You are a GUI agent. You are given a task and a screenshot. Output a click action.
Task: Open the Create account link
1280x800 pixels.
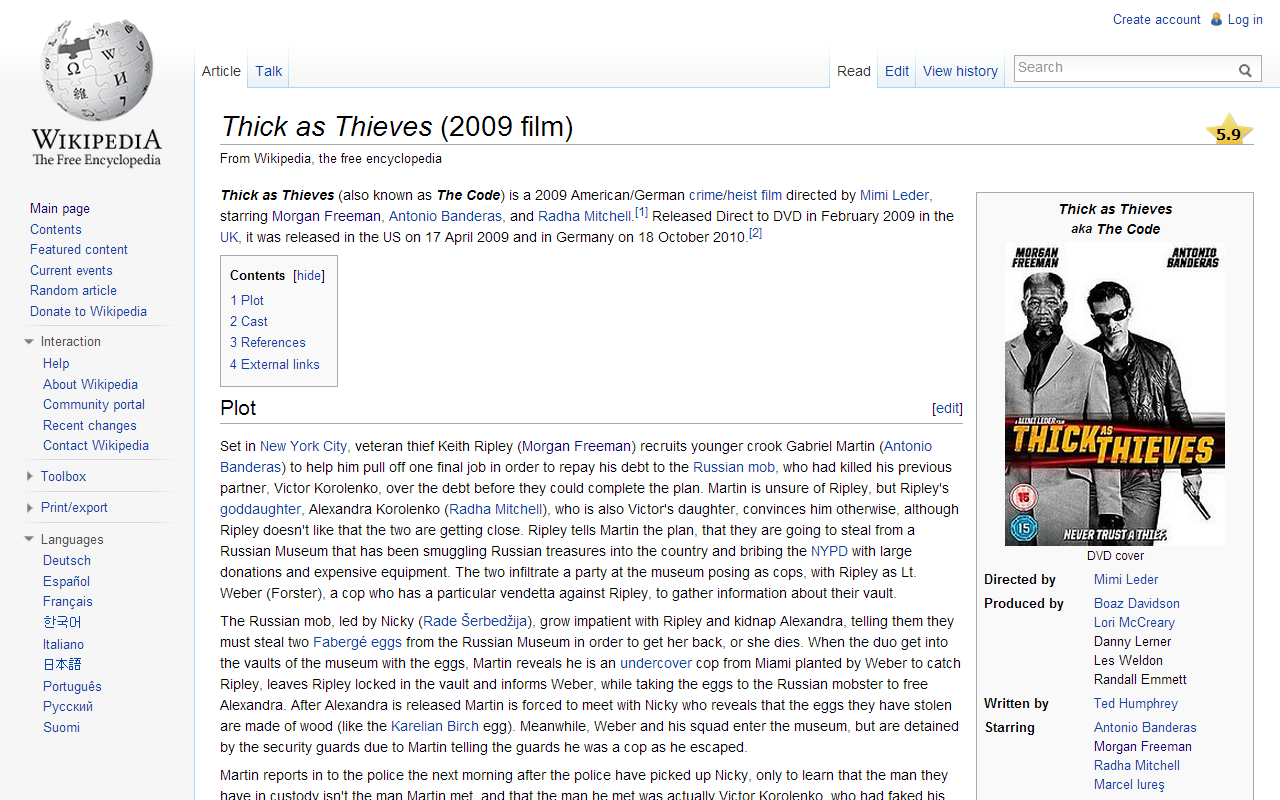pos(1156,19)
